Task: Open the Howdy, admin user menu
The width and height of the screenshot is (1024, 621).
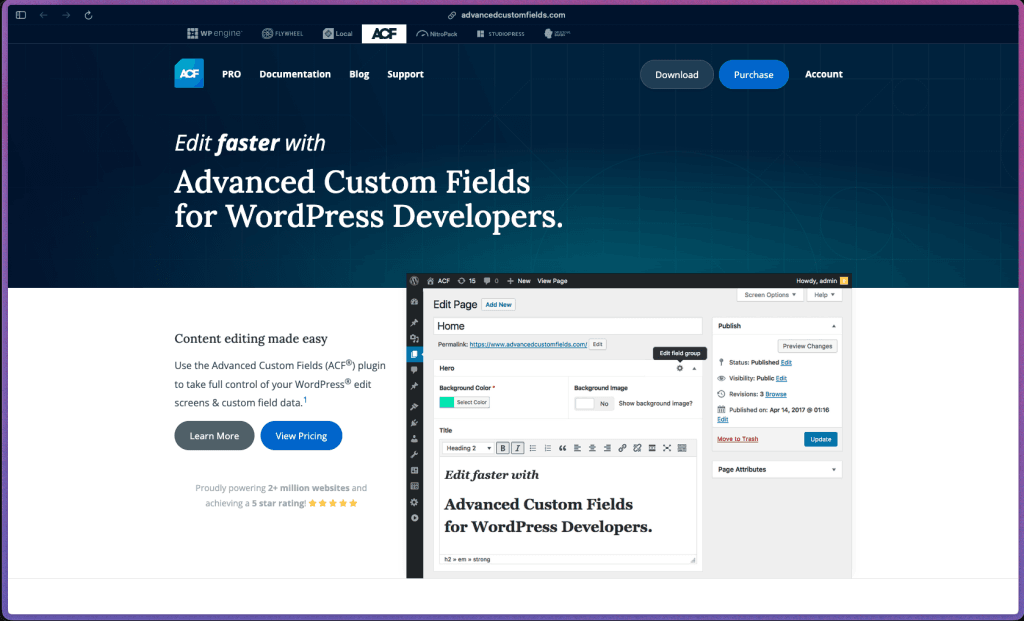Action: [822, 281]
